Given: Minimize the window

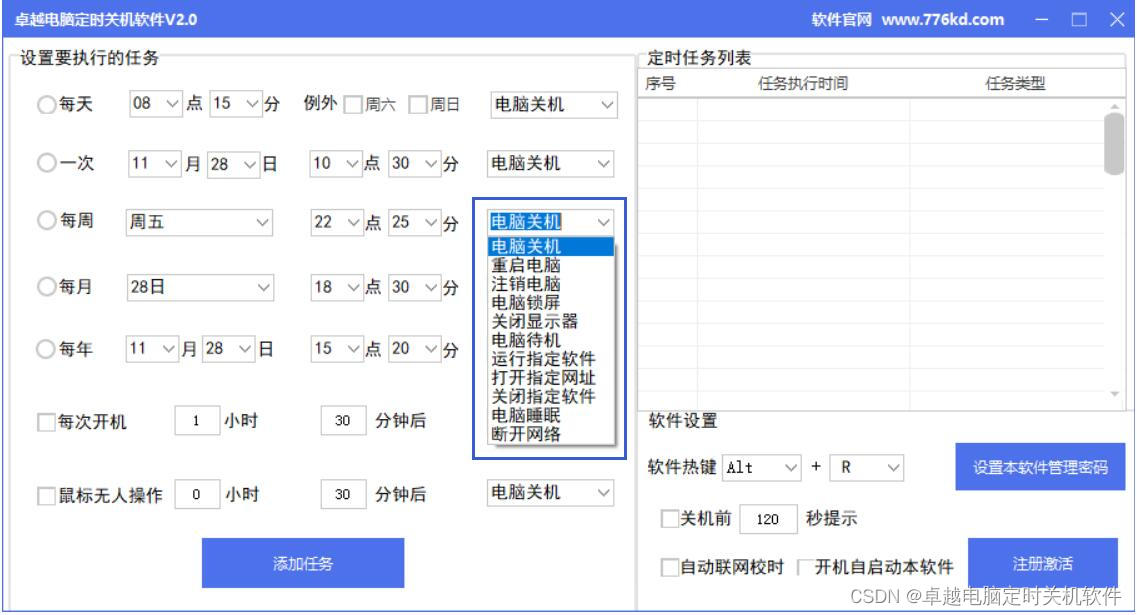Looking at the screenshot, I should pyautogui.click(x=1041, y=20).
